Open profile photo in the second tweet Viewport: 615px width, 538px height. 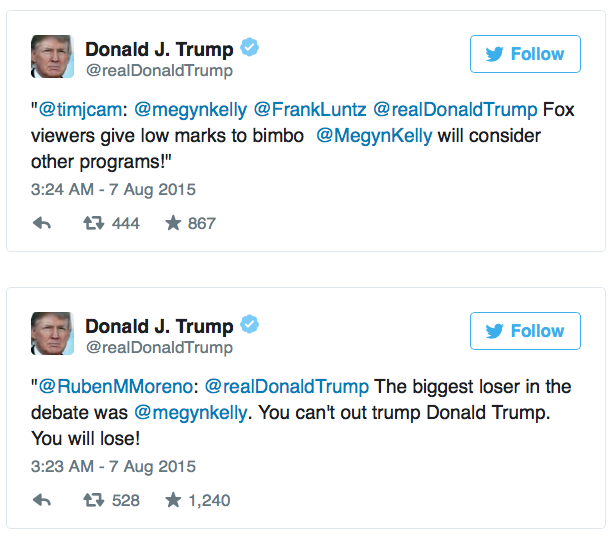53,334
